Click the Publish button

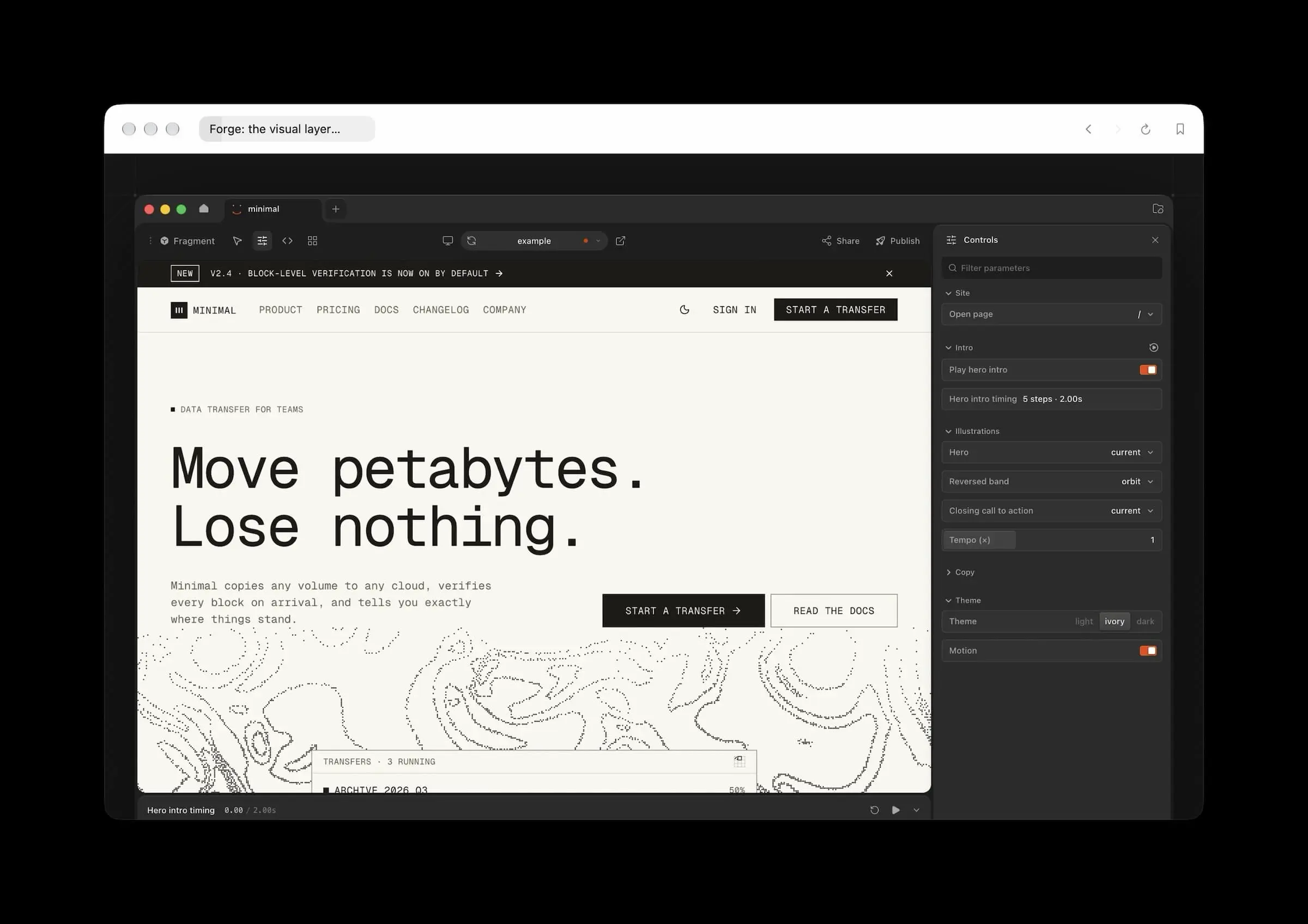[x=898, y=241]
